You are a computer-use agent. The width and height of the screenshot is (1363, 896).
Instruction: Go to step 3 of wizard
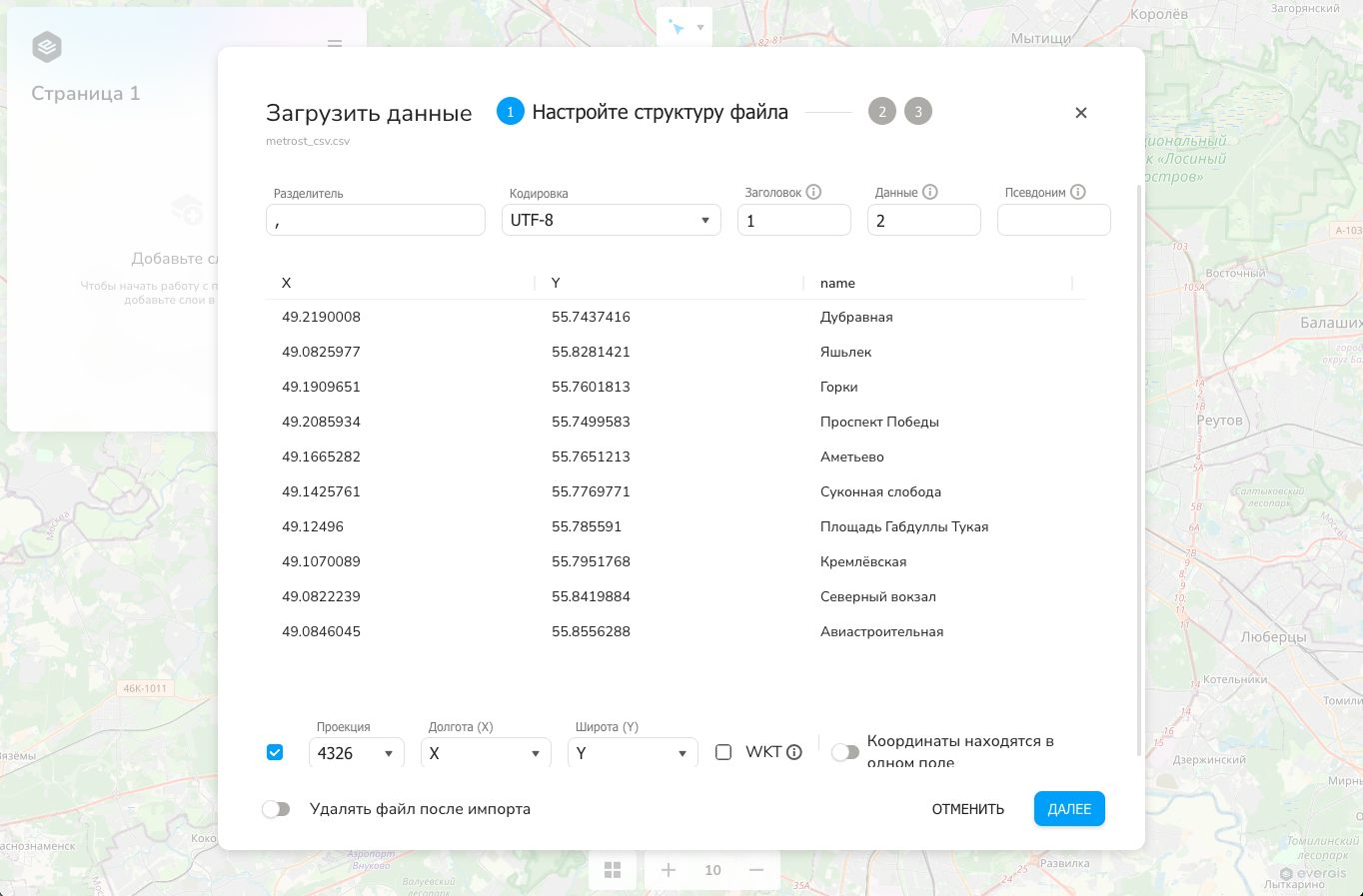(x=918, y=111)
